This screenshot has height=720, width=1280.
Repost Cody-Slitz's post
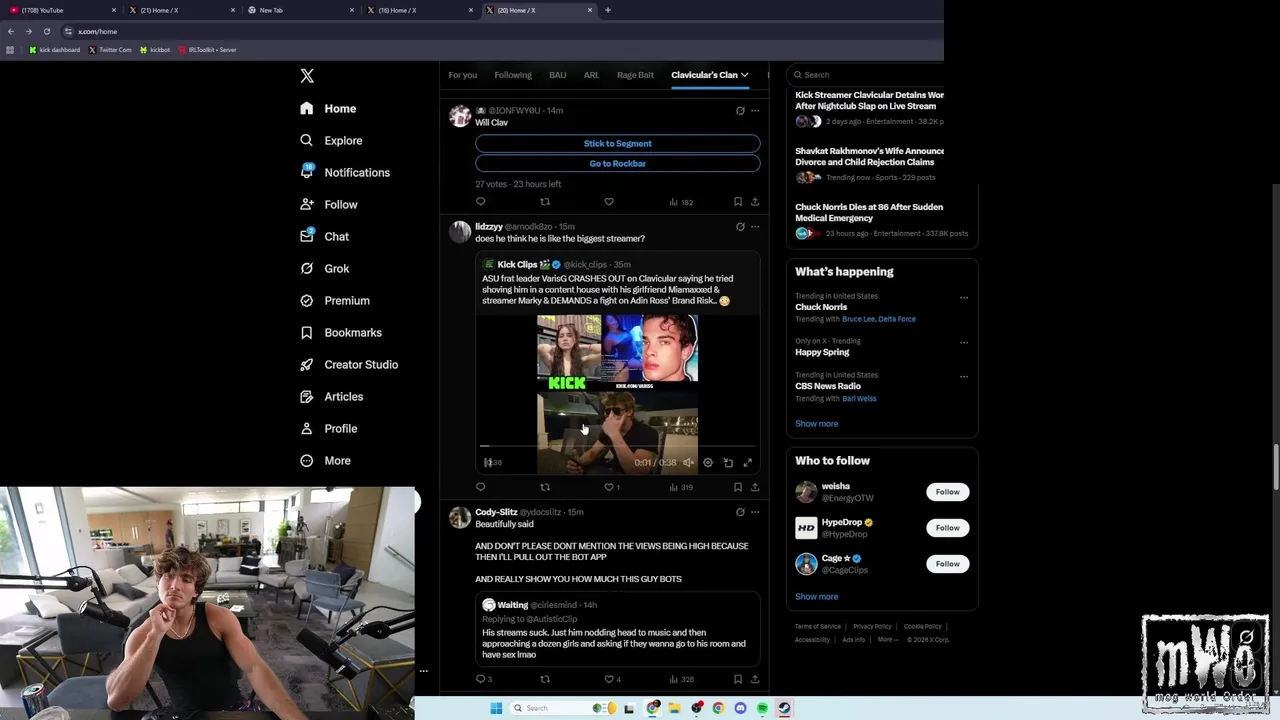point(545,679)
